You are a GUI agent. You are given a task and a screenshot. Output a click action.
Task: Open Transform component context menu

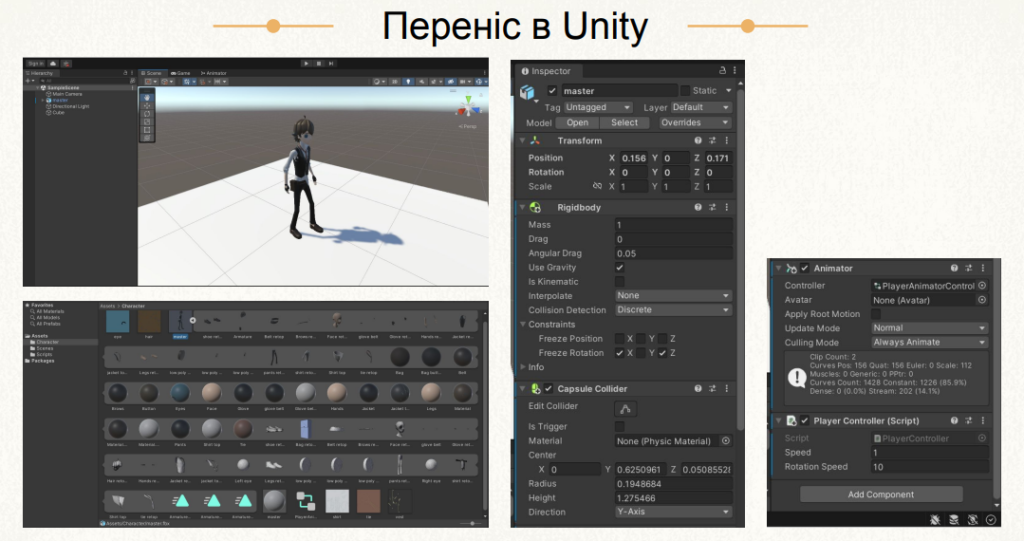(x=726, y=140)
